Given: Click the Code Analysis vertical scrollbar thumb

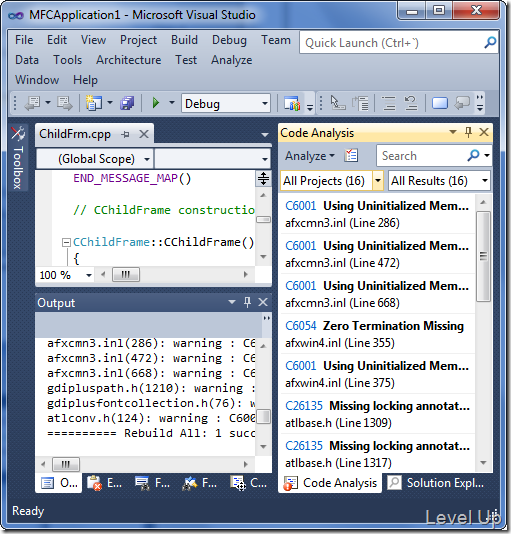Looking at the screenshot, I should (483, 256).
